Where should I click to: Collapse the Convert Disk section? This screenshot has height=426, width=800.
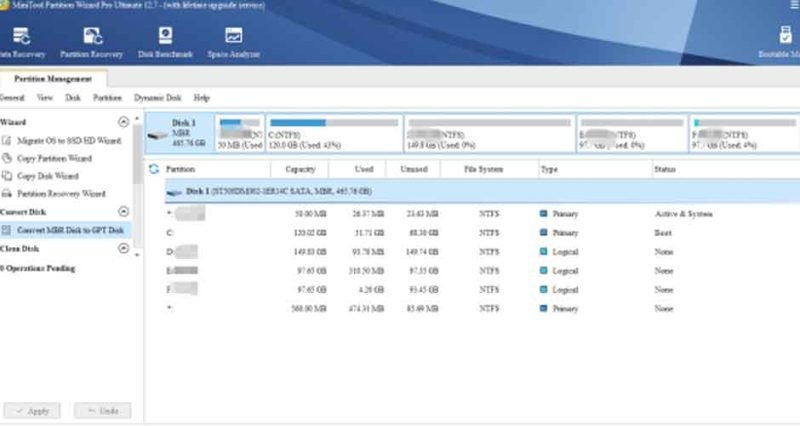tap(123, 211)
